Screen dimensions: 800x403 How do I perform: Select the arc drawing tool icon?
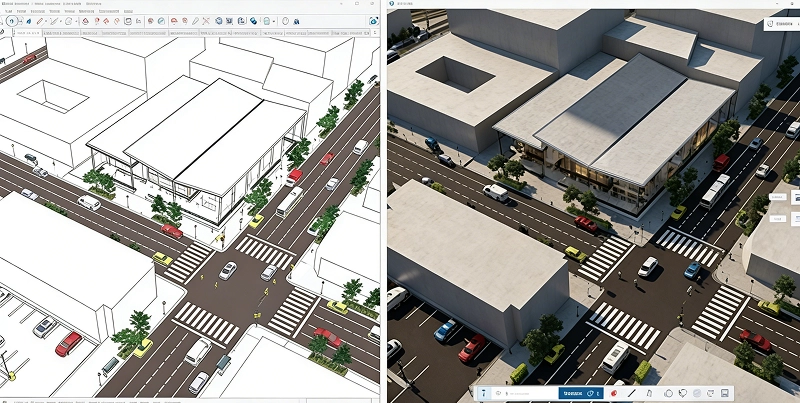click(x=69, y=21)
